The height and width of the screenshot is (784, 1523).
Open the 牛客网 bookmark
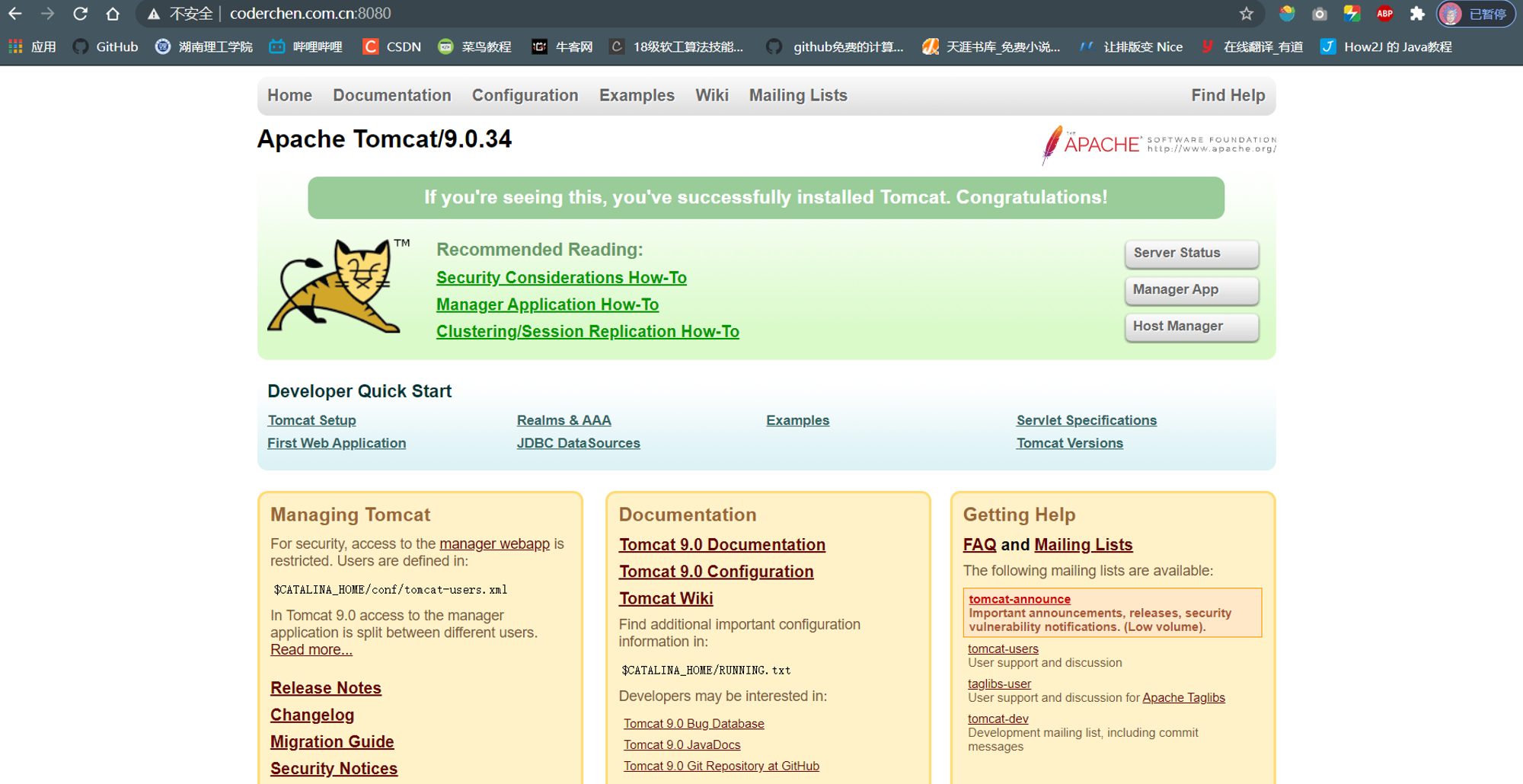click(x=562, y=46)
